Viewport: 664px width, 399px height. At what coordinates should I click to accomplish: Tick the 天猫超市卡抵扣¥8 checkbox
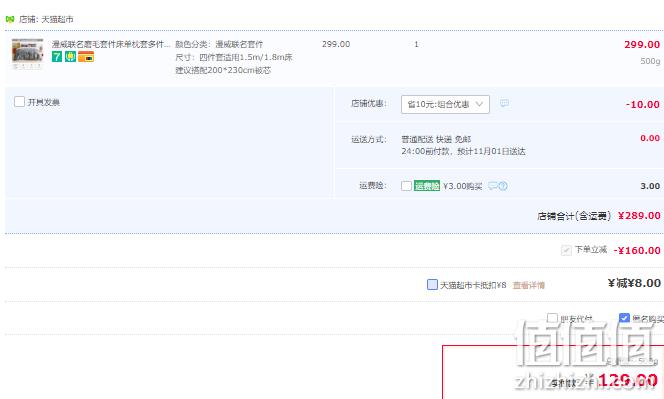tap(432, 284)
